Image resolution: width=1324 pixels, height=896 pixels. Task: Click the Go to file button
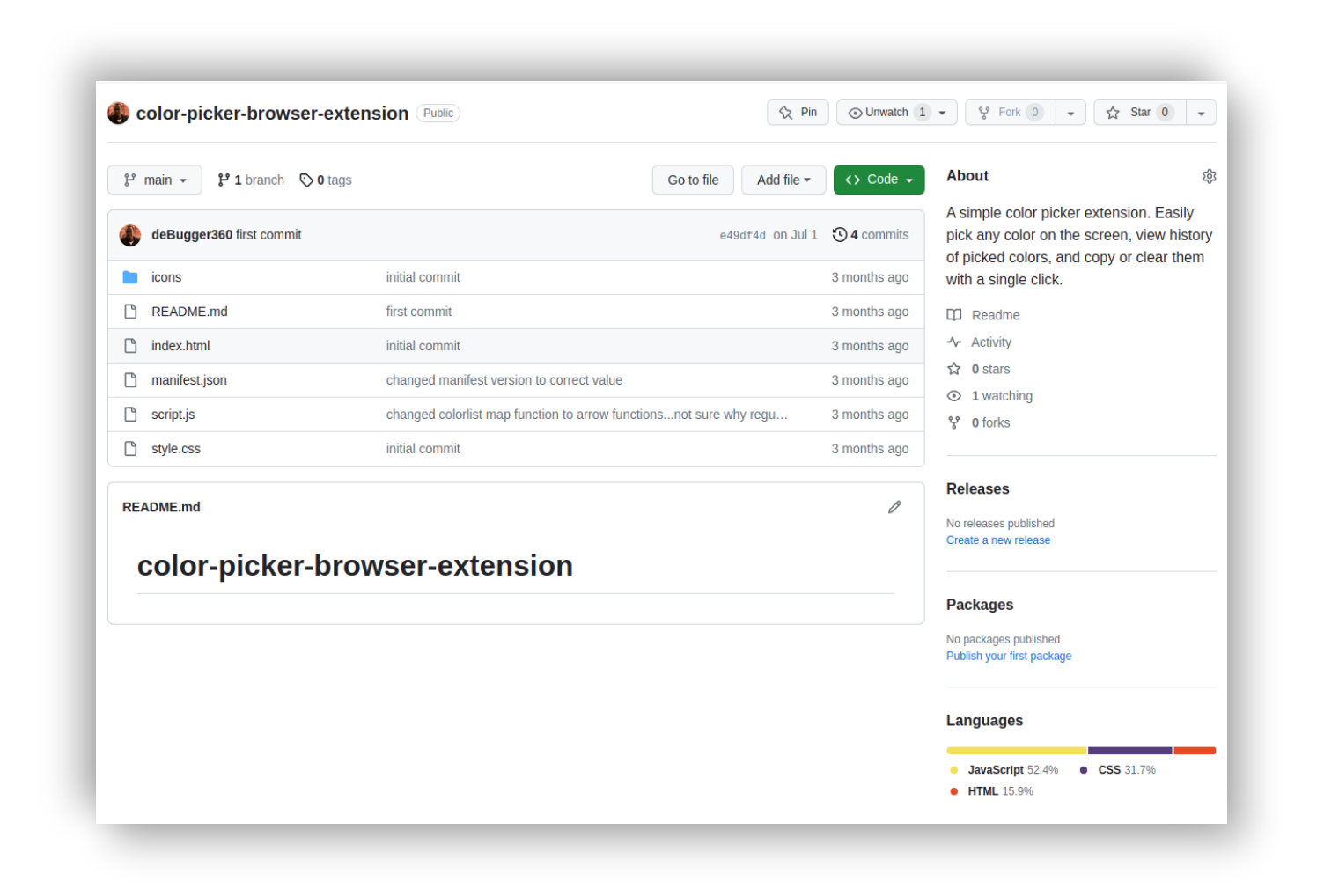[x=693, y=180]
